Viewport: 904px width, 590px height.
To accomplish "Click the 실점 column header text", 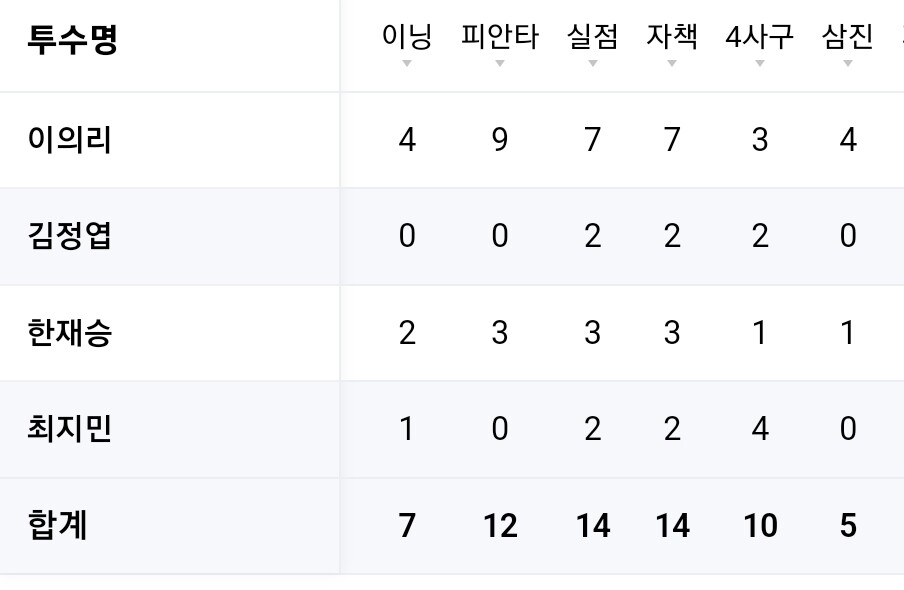I will pos(593,36).
